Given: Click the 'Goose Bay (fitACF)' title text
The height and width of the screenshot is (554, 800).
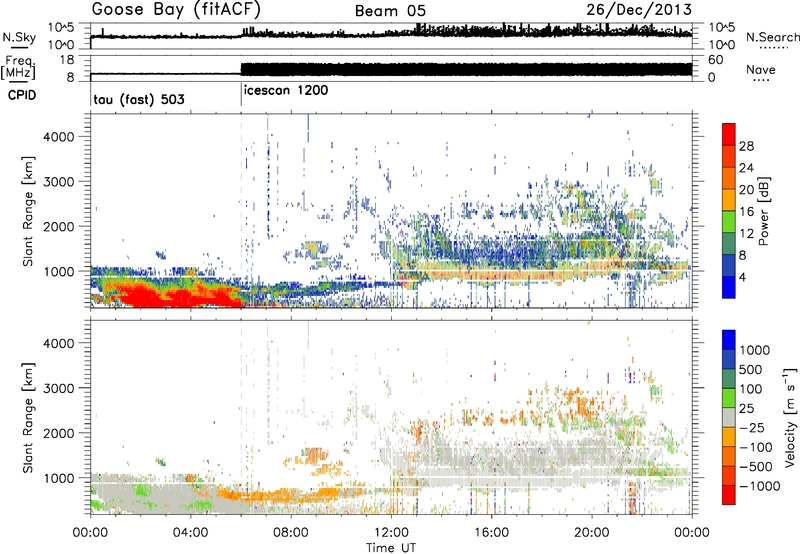Looking at the screenshot, I should tap(176, 10).
